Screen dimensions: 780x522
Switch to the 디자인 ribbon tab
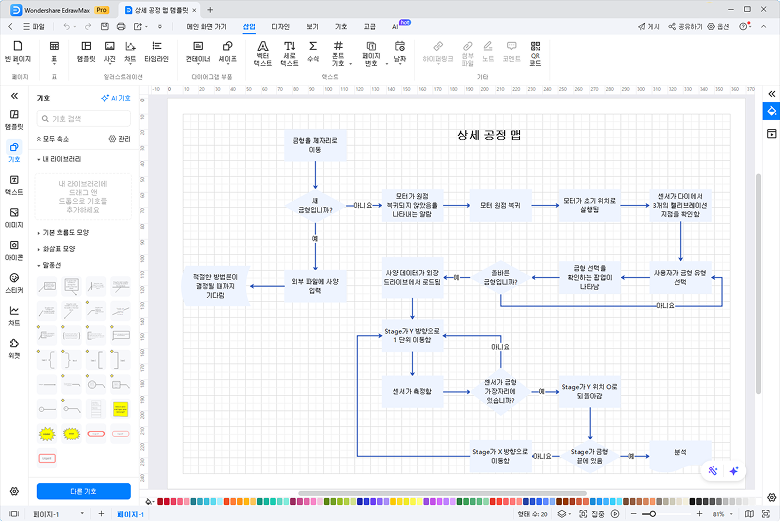[x=281, y=26]
